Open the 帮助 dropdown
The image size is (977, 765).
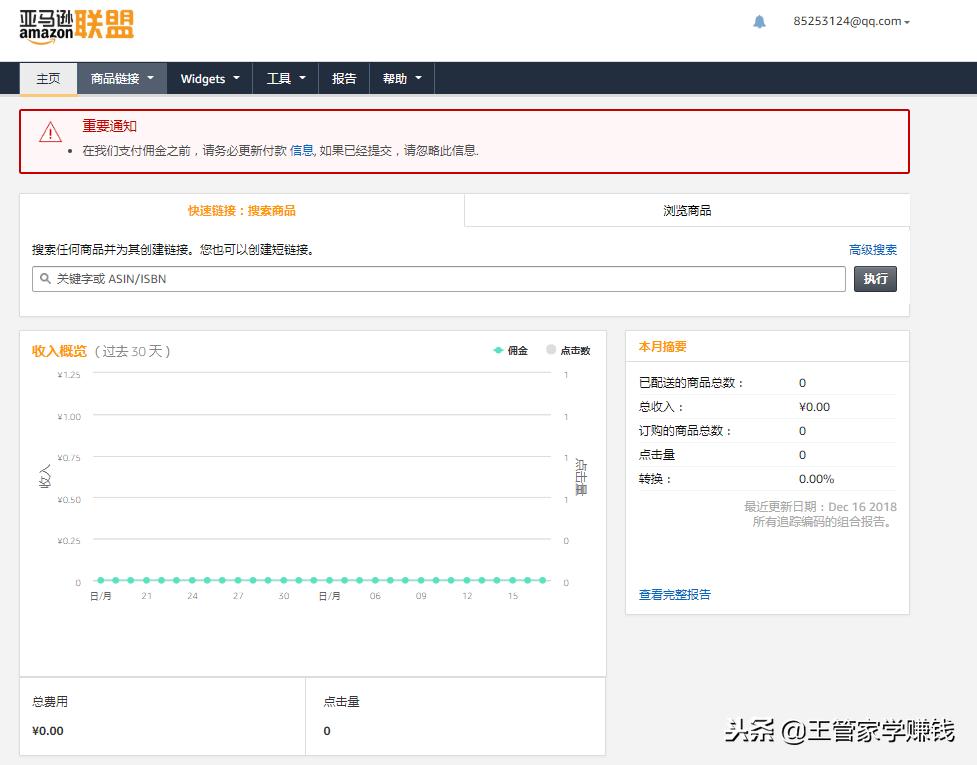[x=400, y=77]
